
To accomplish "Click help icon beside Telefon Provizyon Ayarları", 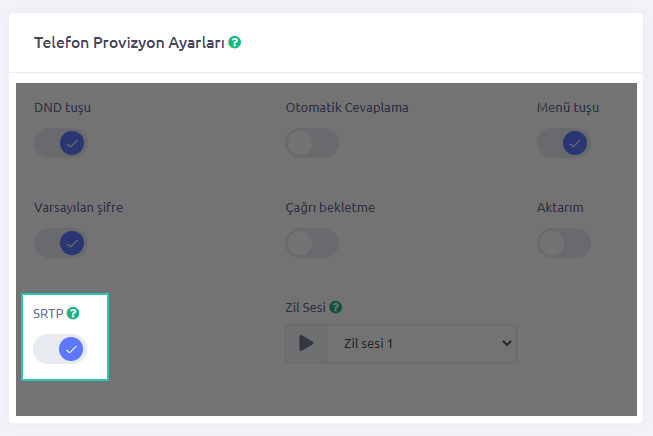I will click(x=235, y=43).
